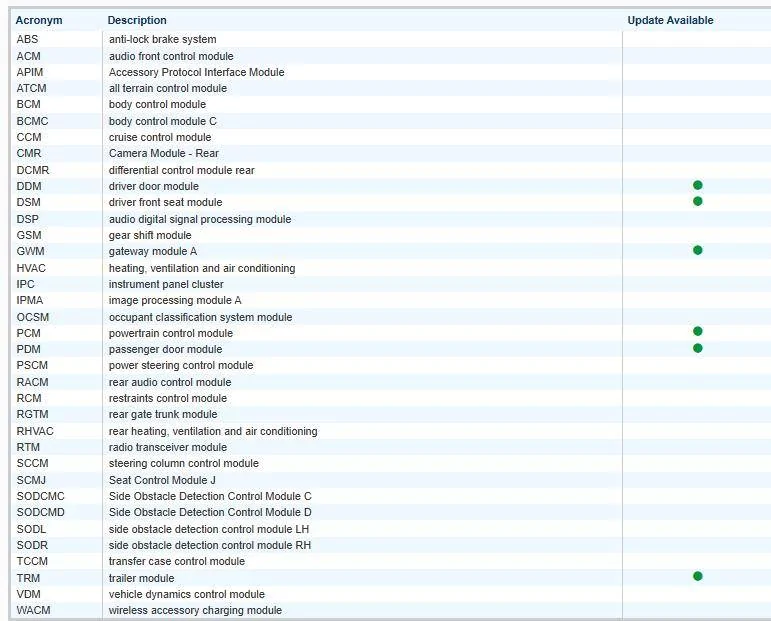Select 'Camera Module - Rear' entry
The width and height of the screenshot is (771, 621).
(x=163, y=154)
